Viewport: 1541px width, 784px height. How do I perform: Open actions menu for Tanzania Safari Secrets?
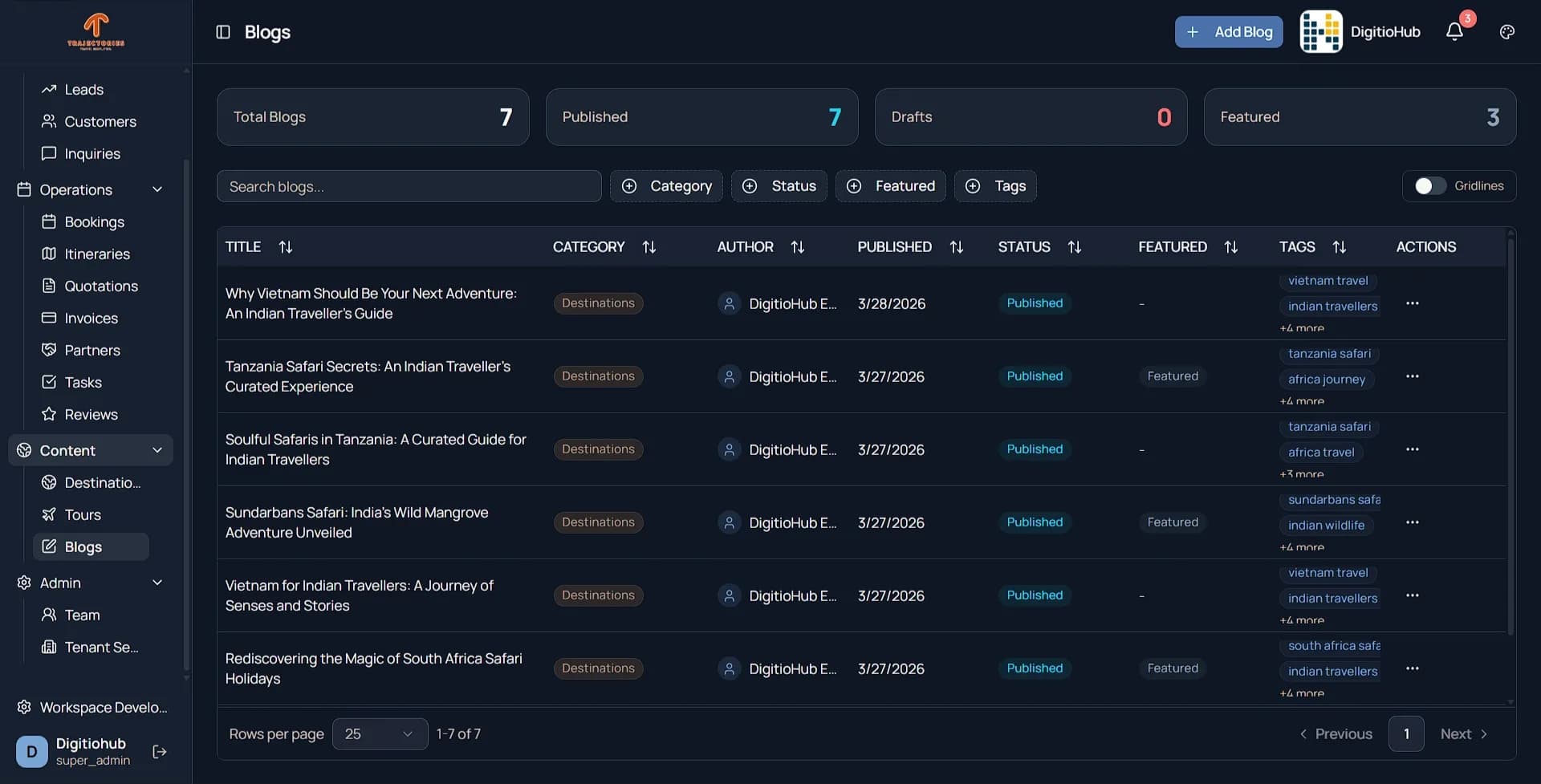[x=1413, y=376]
